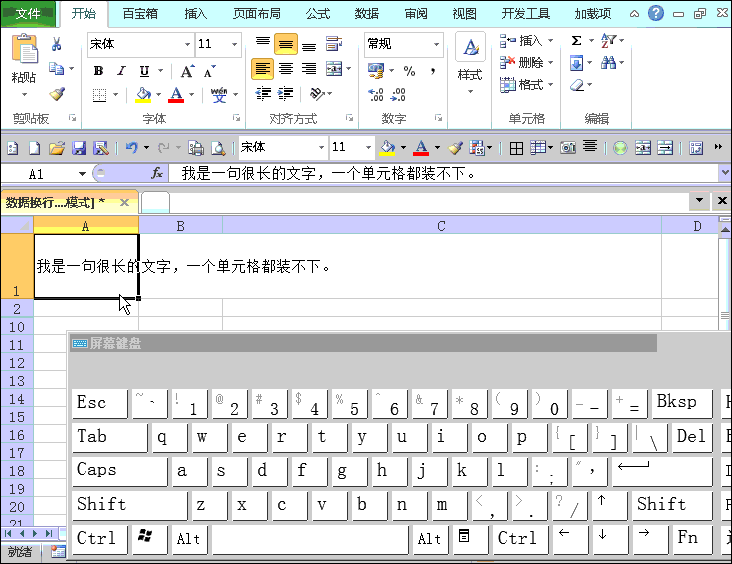Click the Wrap Text icon
The width and height of the screenshot is (732, 564).
[334, 44]
